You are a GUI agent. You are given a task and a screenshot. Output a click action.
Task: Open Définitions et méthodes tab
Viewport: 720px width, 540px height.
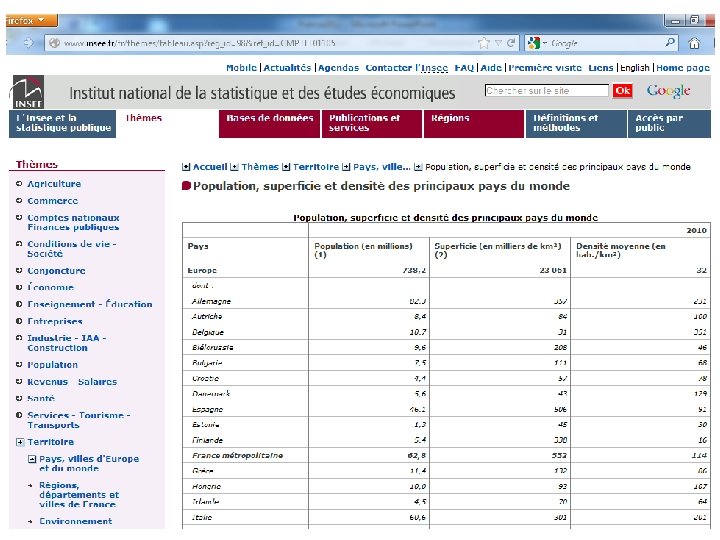click(576, 124)
